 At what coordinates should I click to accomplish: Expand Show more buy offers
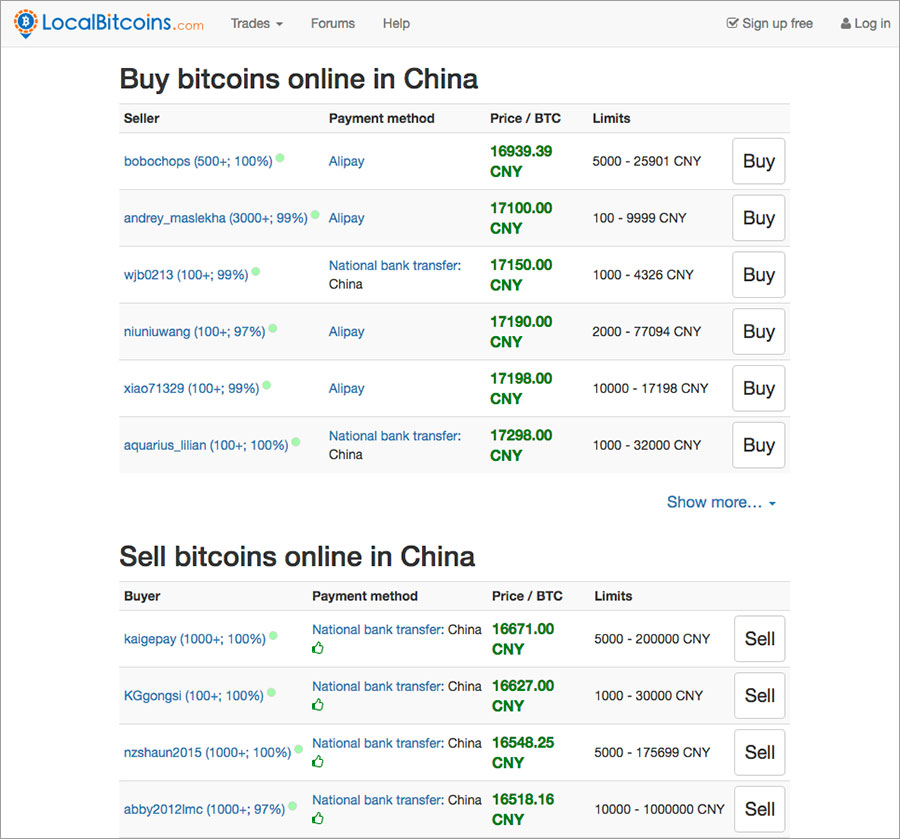click(x=721, y=502)
